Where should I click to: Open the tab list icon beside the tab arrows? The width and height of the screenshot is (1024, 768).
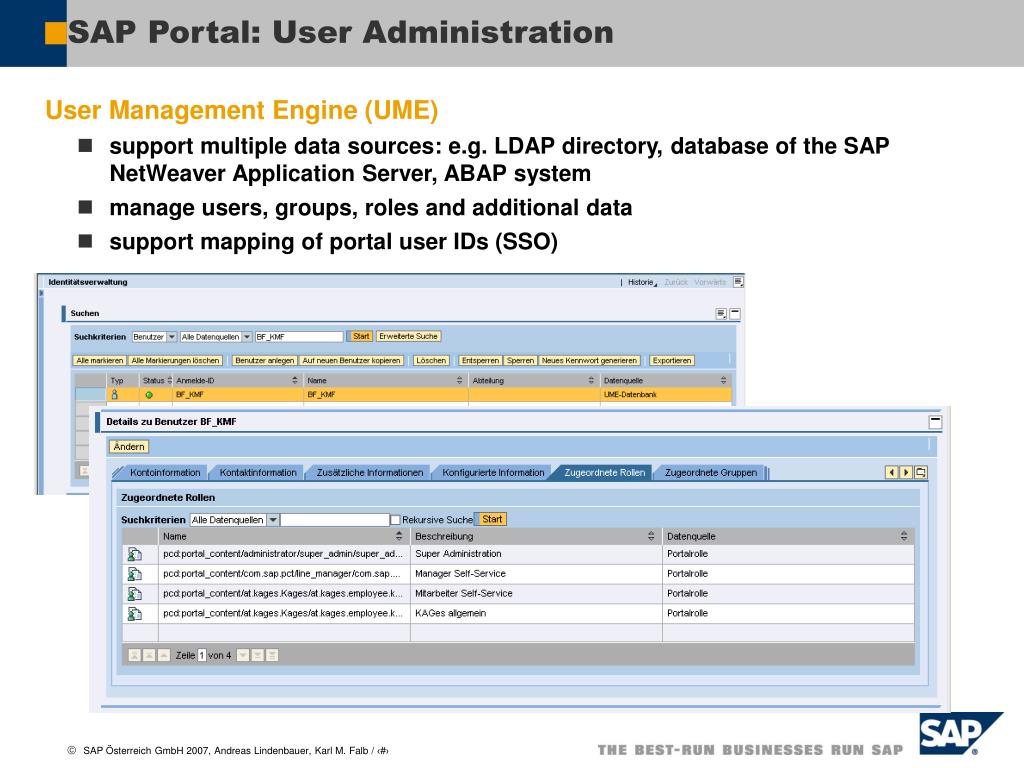[921, 472]
